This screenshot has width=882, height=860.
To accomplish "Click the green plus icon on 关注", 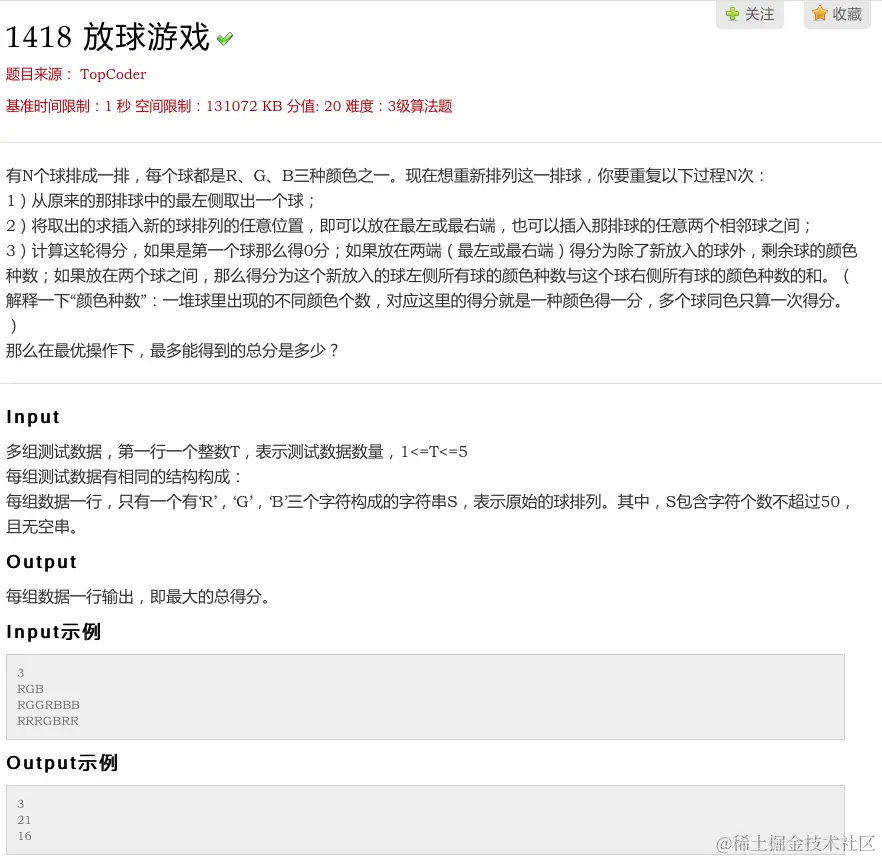I will (x=732, y=13).
